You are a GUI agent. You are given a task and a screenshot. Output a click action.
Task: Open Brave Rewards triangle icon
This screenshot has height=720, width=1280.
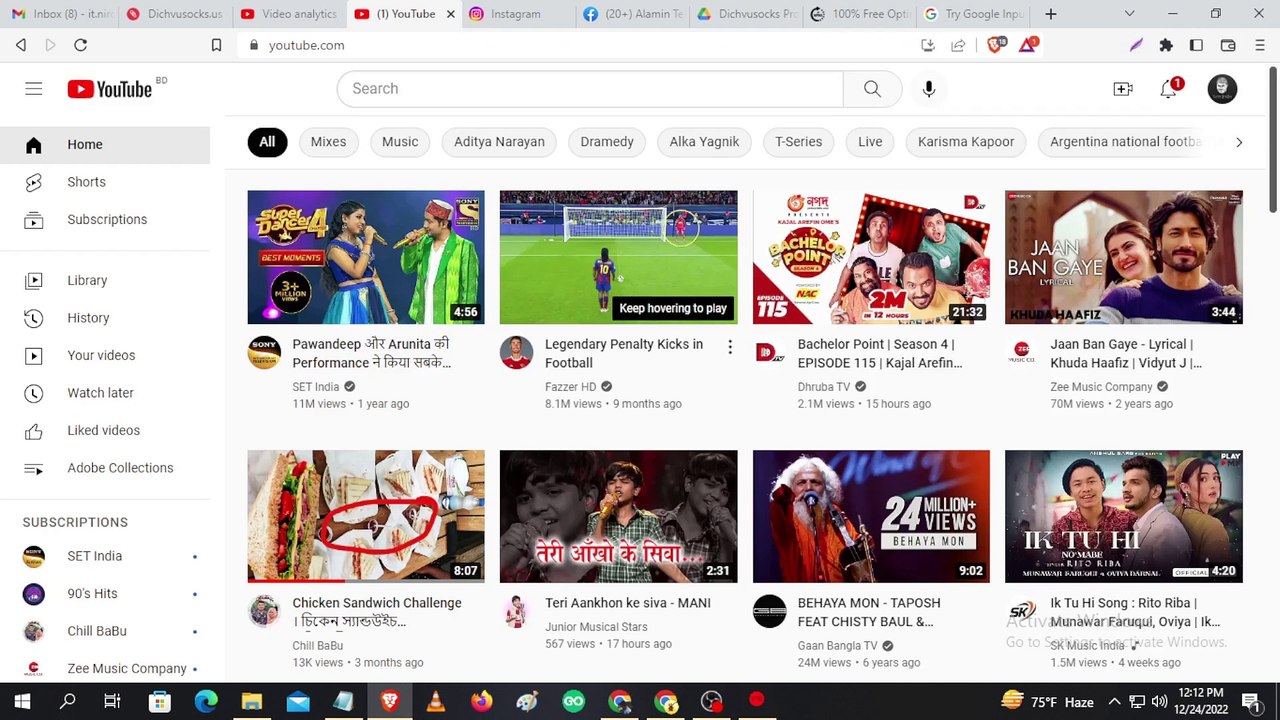(x=1029, y=45)
